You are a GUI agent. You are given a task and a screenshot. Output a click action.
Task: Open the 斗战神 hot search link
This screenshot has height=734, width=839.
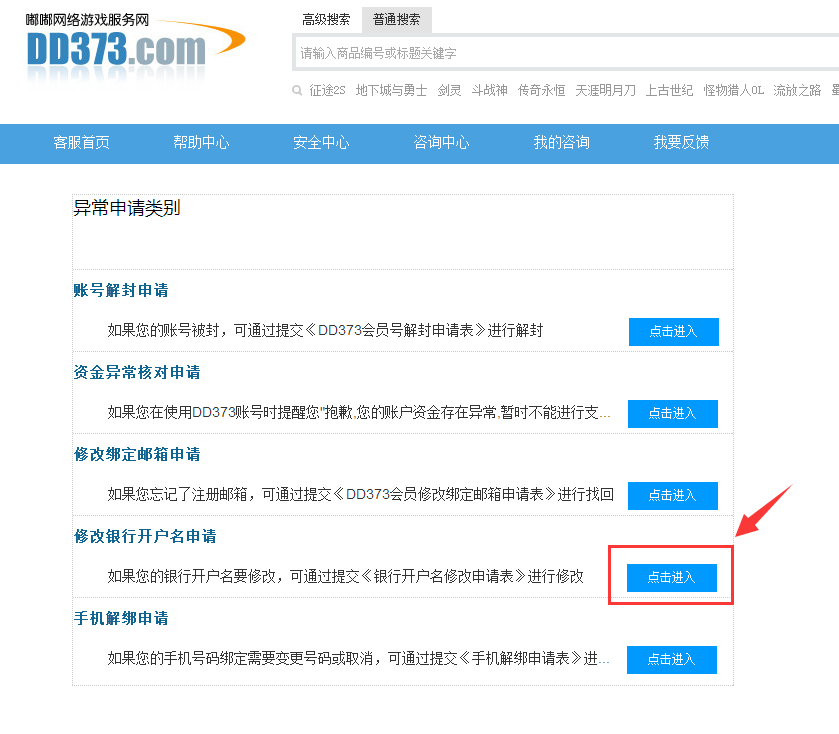[x=489, y=90]
